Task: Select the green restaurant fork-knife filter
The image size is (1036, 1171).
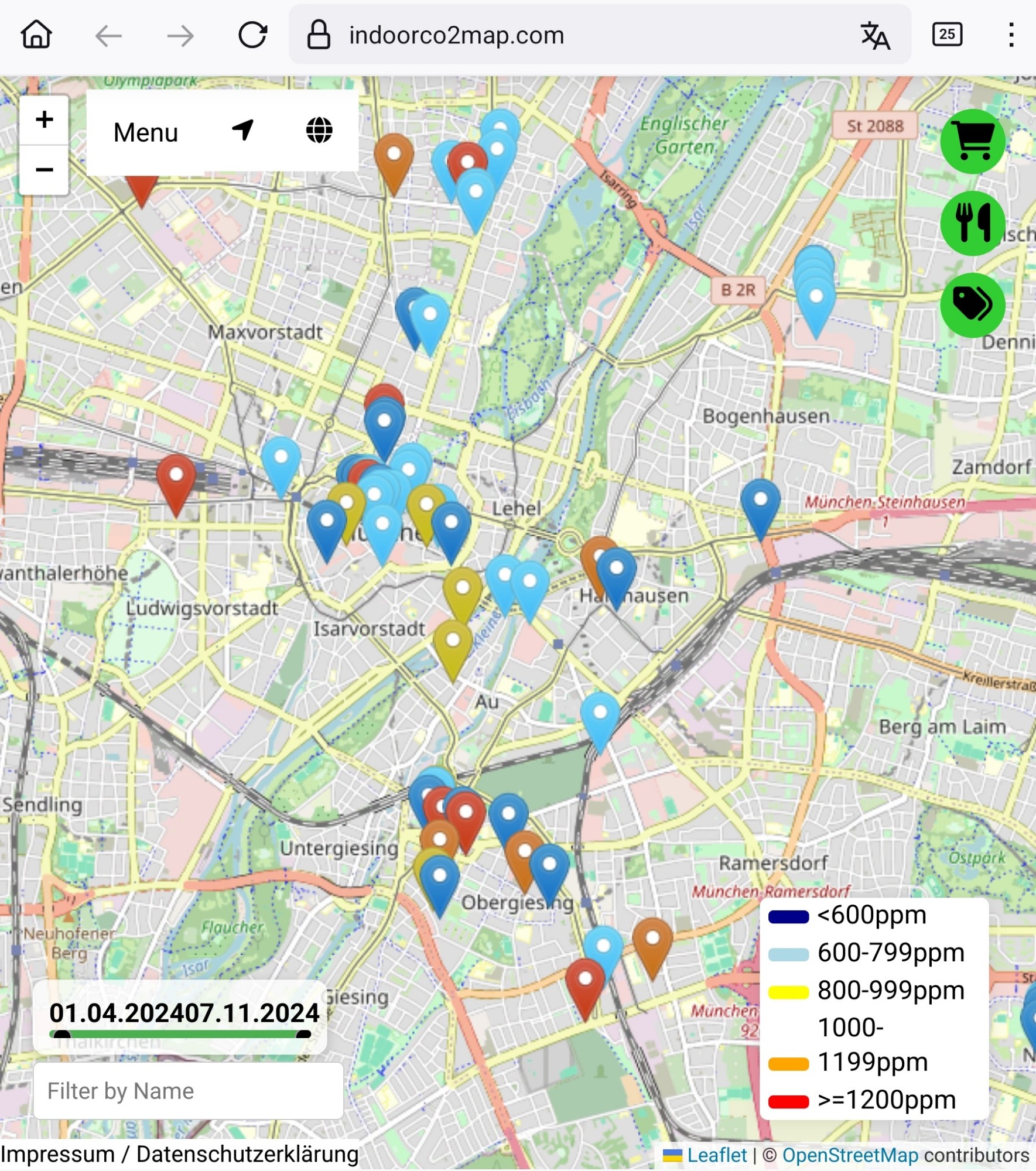Action: point(972,223)
